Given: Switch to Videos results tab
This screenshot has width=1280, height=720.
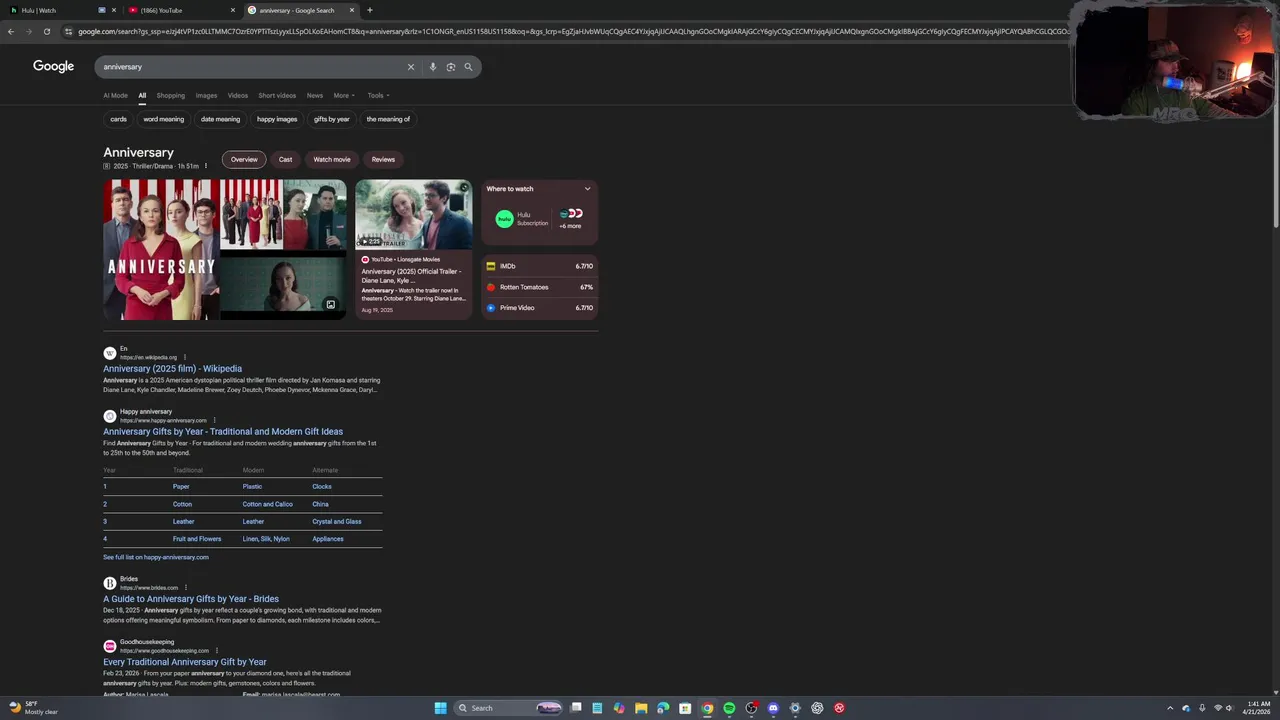Looking at the screenshot, I should pyautogui.click(x=237, y=96).
